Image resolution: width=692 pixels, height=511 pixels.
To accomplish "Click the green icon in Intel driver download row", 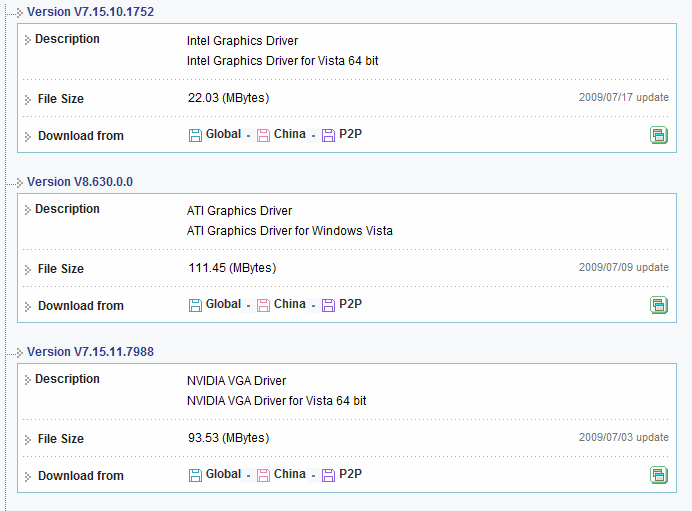I will (x=658, y=135).
